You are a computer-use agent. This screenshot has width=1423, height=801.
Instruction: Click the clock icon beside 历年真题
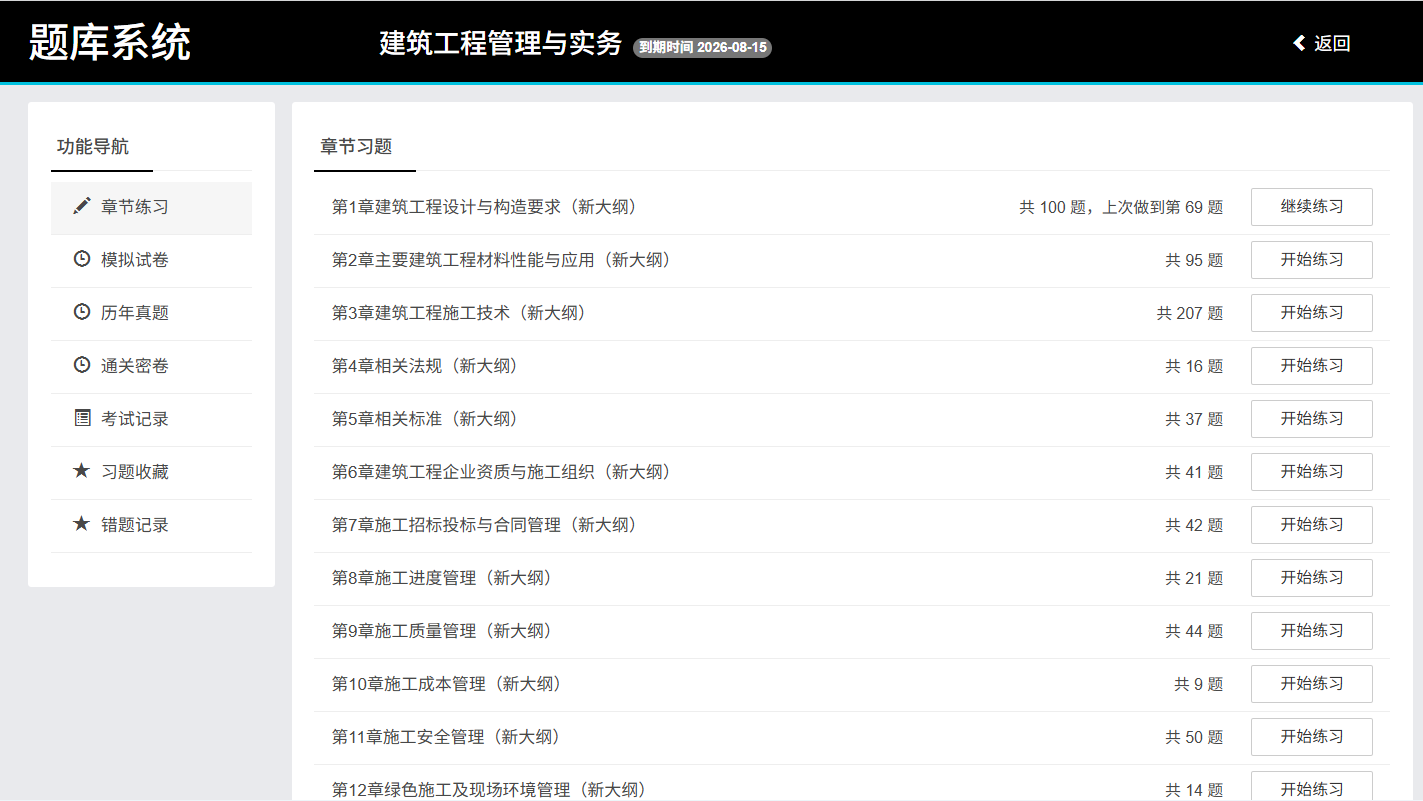82,313
